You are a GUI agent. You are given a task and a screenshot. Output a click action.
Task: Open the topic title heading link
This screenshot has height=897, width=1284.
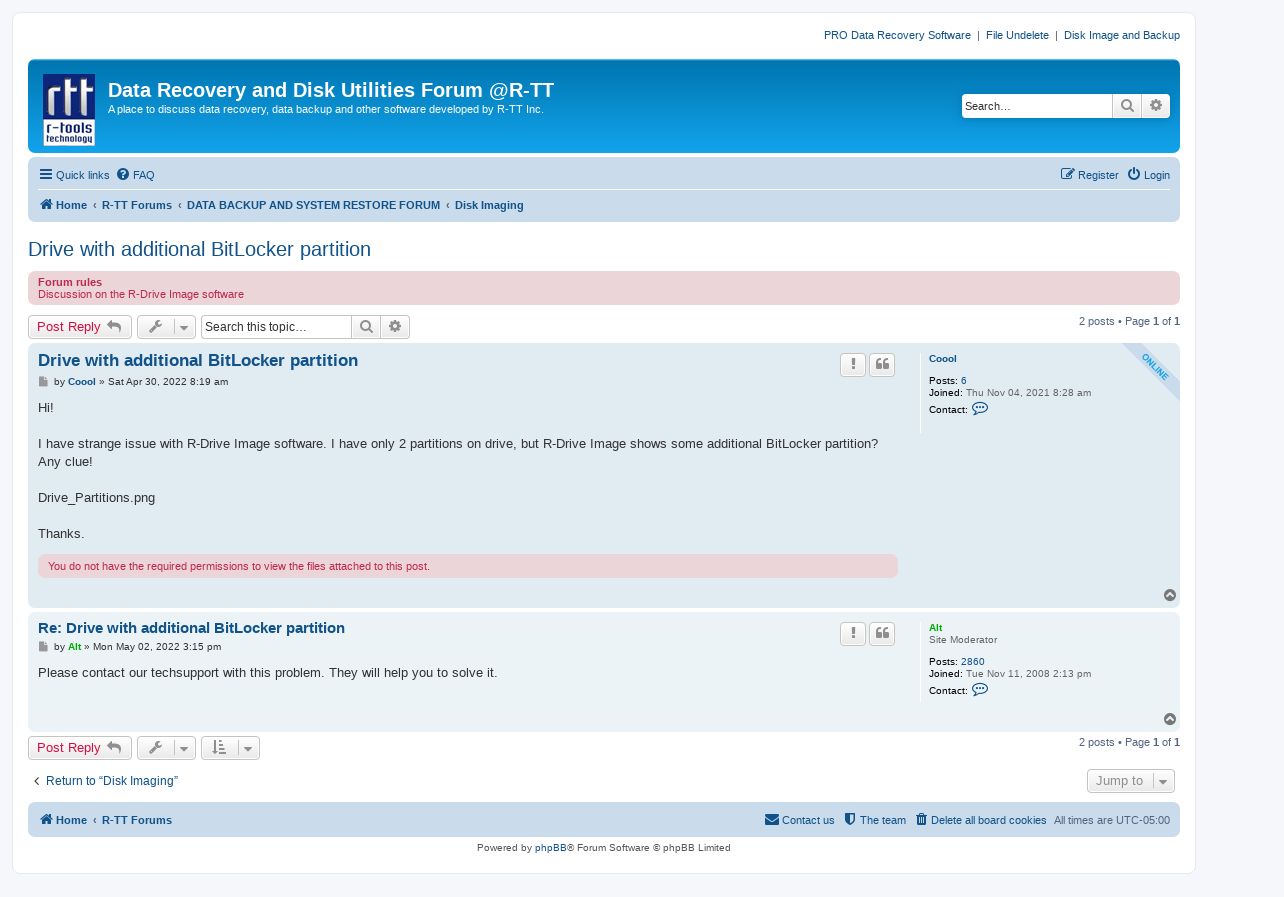click(x=199, y=249)
